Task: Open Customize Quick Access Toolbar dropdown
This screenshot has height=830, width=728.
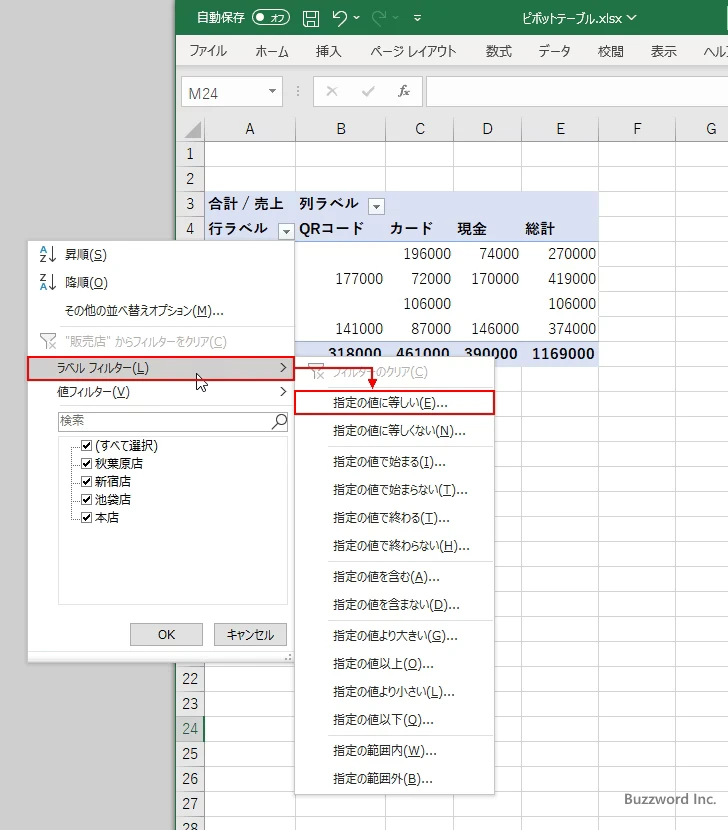Action: coord(417,18)
